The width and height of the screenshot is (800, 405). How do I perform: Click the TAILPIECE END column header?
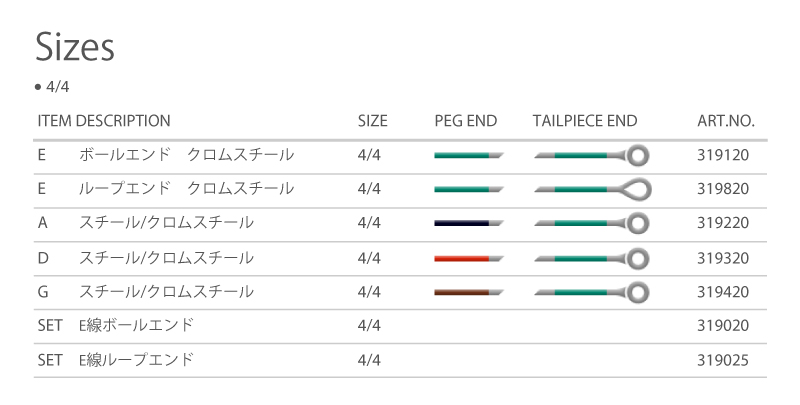click(x=585, y=121)
